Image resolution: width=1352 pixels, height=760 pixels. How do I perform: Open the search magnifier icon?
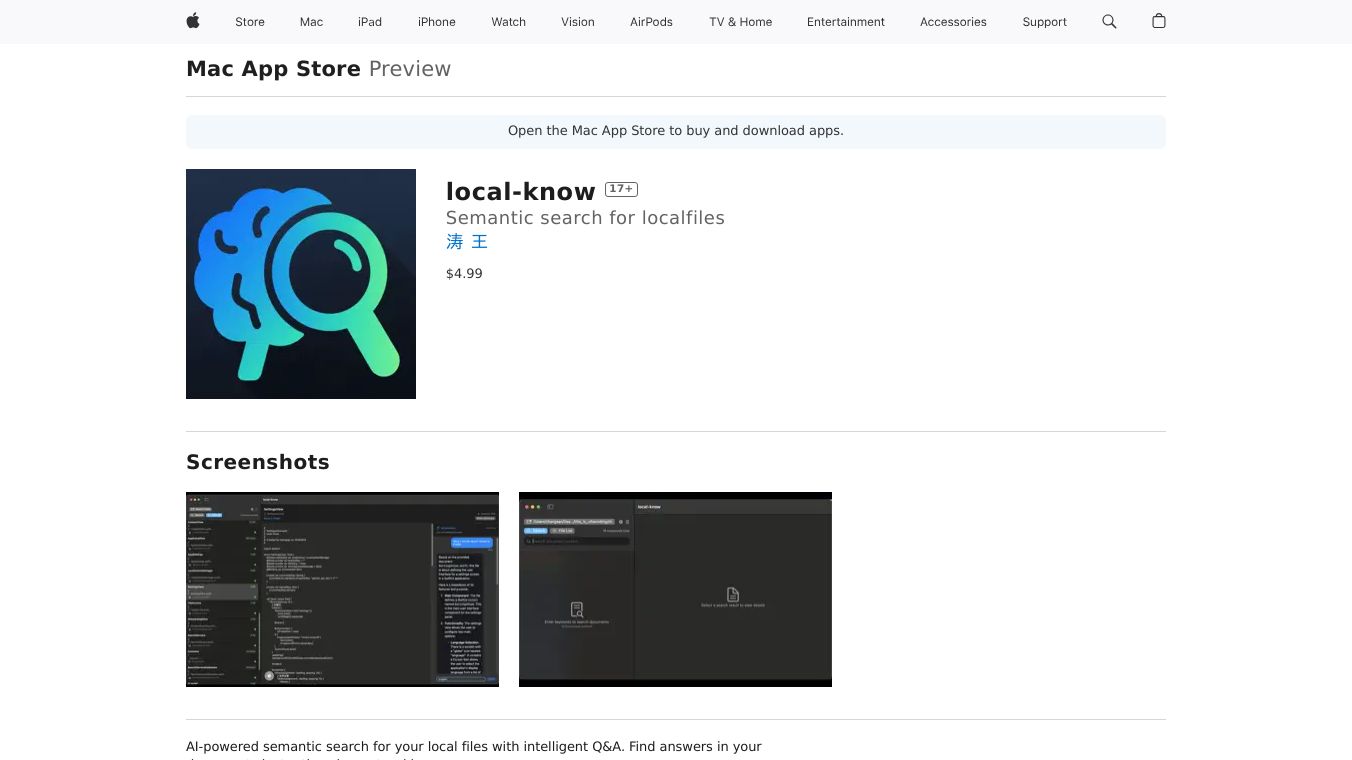[x=1109, y=21]
